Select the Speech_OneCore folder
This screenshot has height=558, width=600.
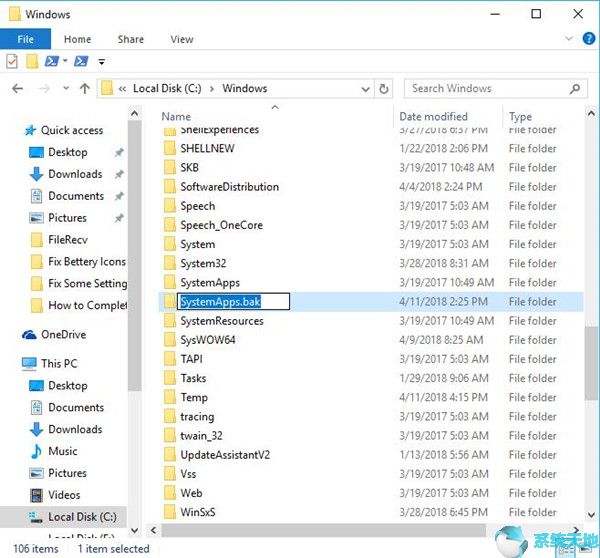point(222,225)
